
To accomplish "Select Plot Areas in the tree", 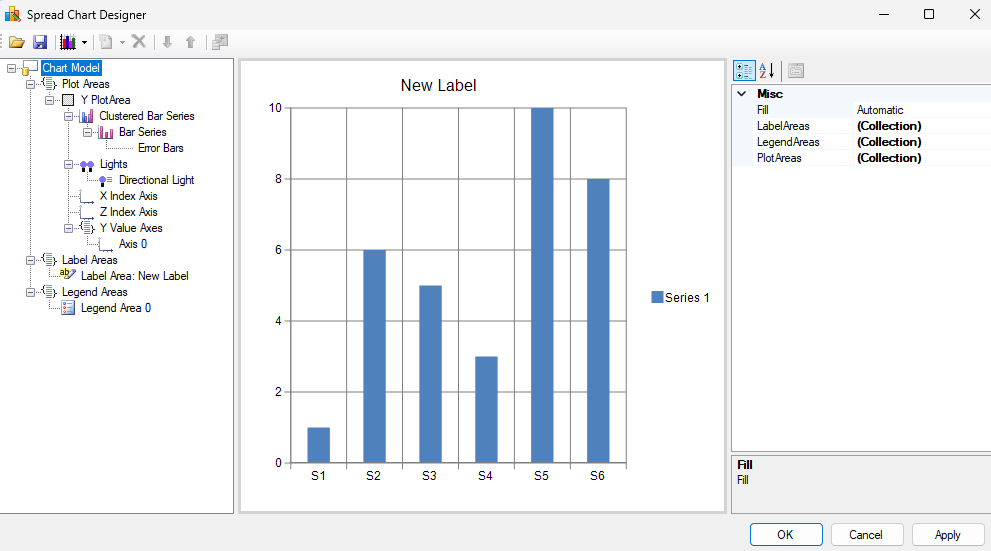I will coord(85,84).
